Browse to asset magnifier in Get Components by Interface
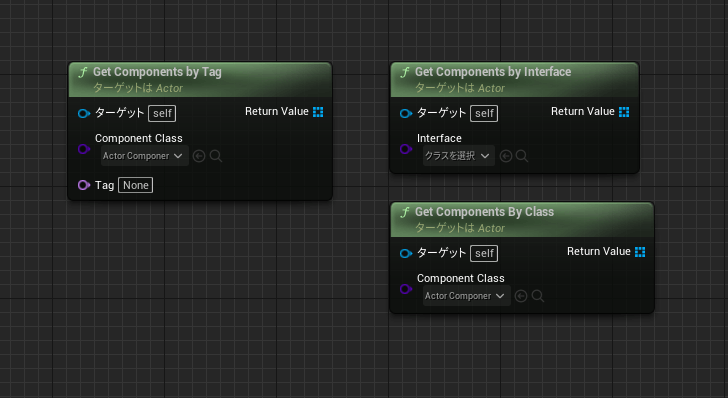 (522, 156)
